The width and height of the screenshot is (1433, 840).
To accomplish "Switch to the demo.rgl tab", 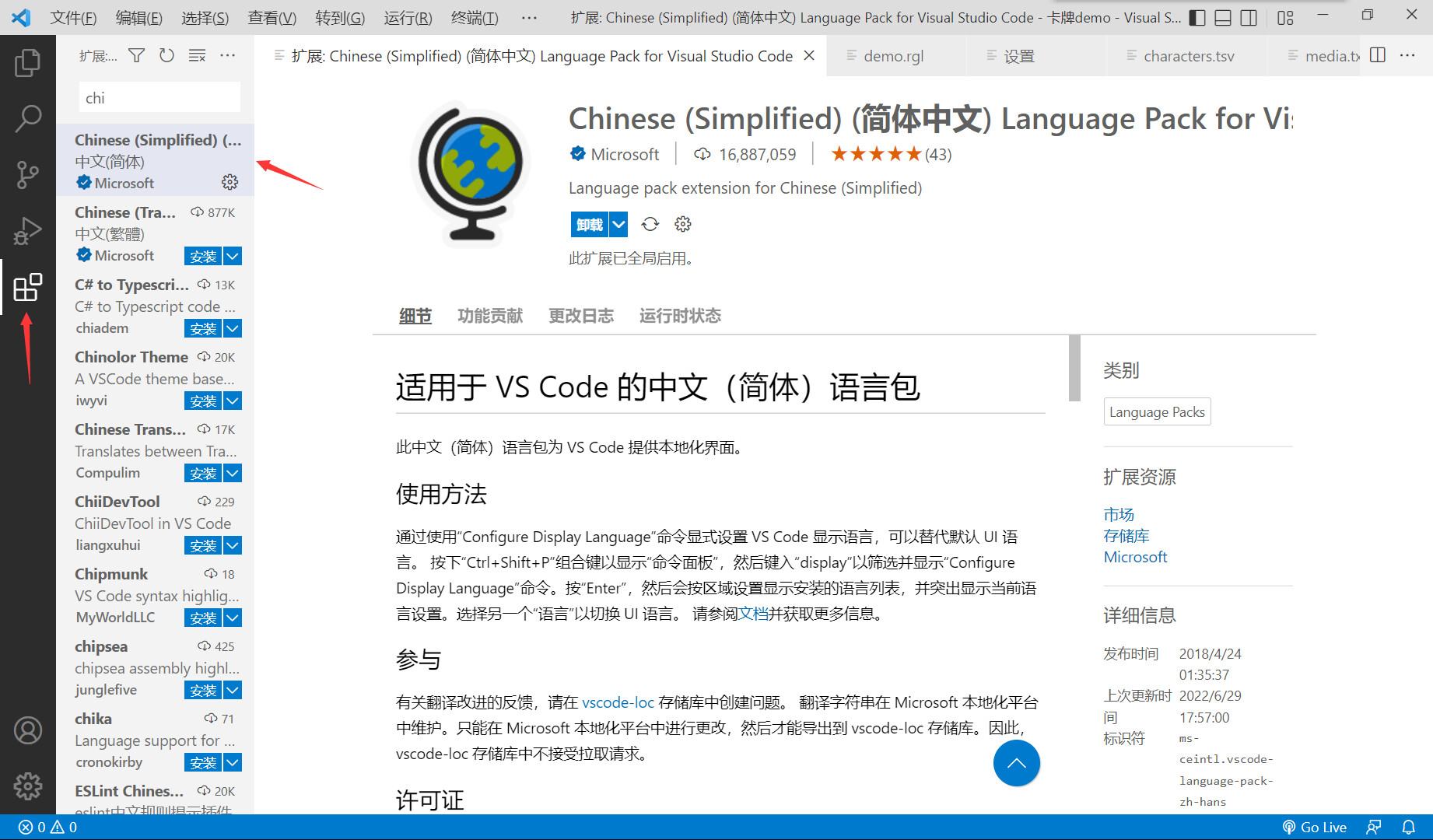I will (x=895, y=55).
